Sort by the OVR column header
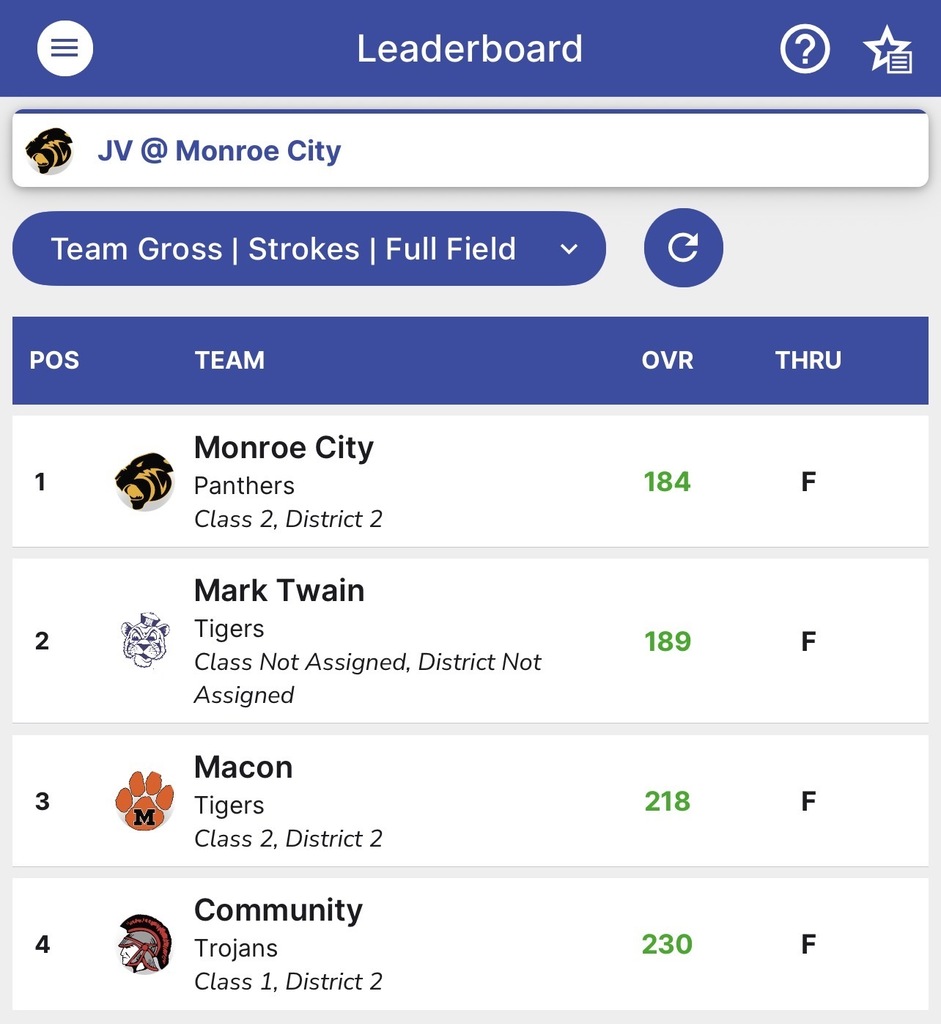The width and height of the screenshot is (941, 1024). (667, 360)
